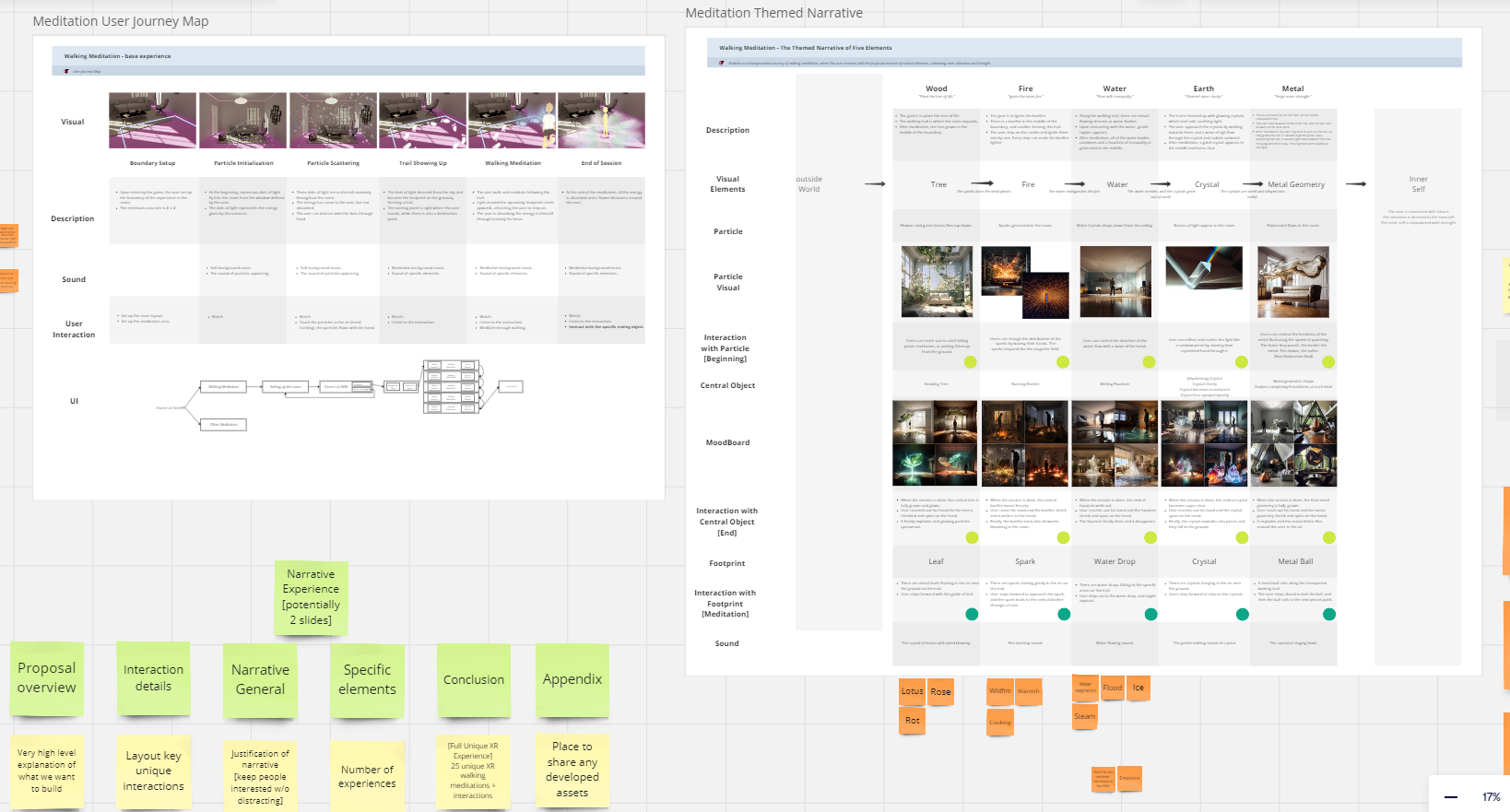Select the orange Lotus sticky note

point(912,691)
